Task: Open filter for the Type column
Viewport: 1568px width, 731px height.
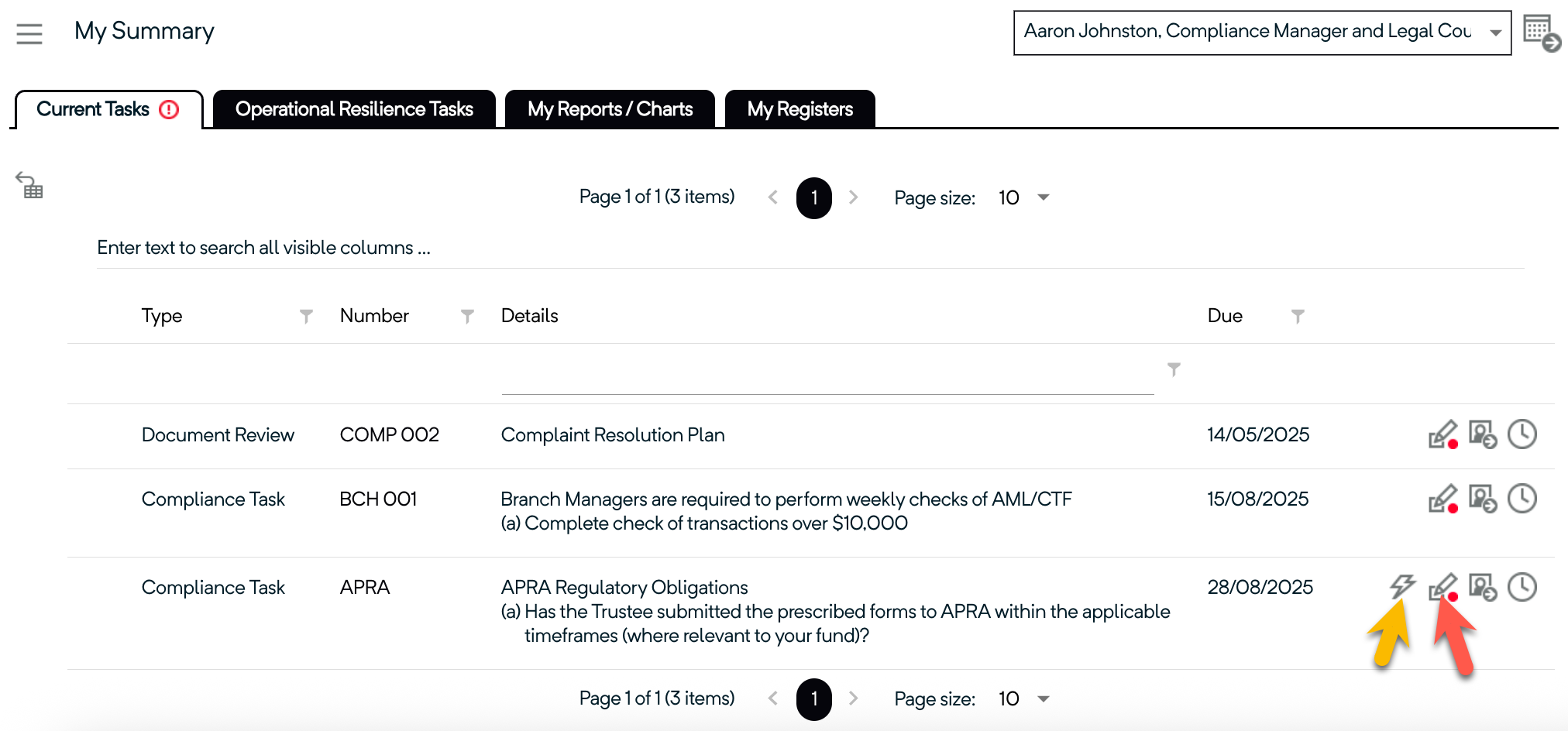Action: pos(306,316)
